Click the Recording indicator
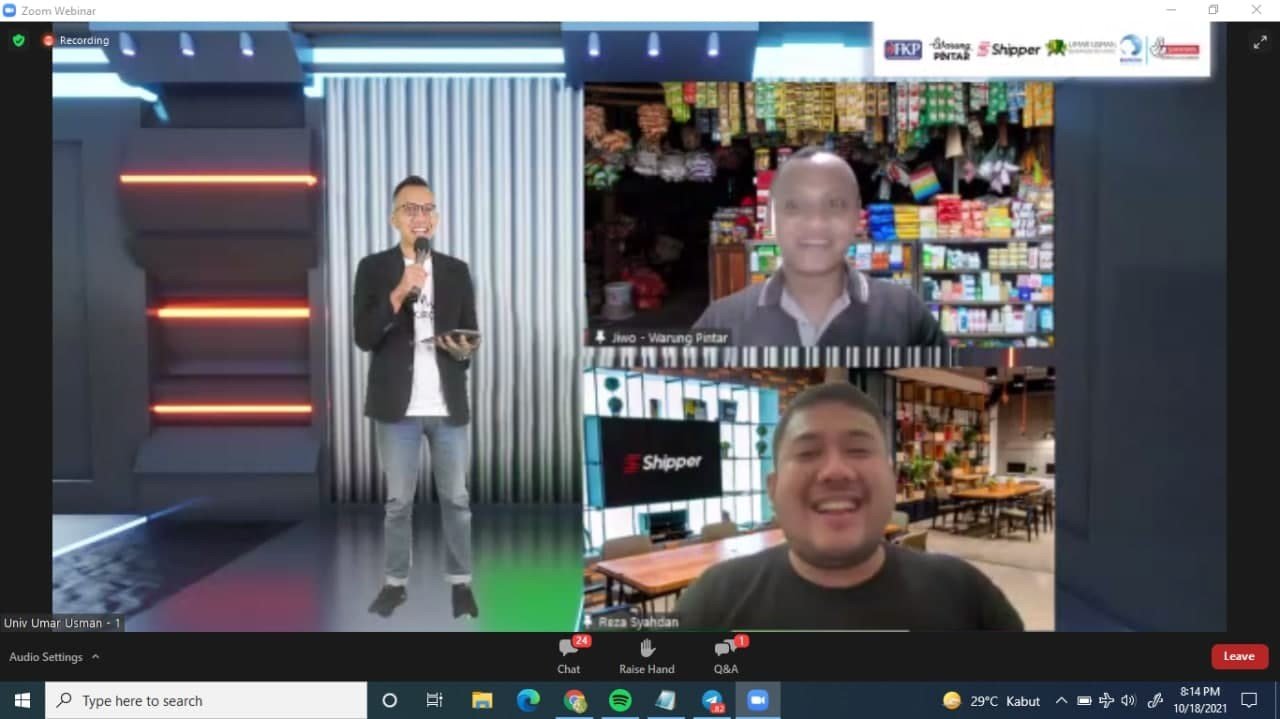The image size is (1280, 719). pyautogui.click(x=76, y=41)
